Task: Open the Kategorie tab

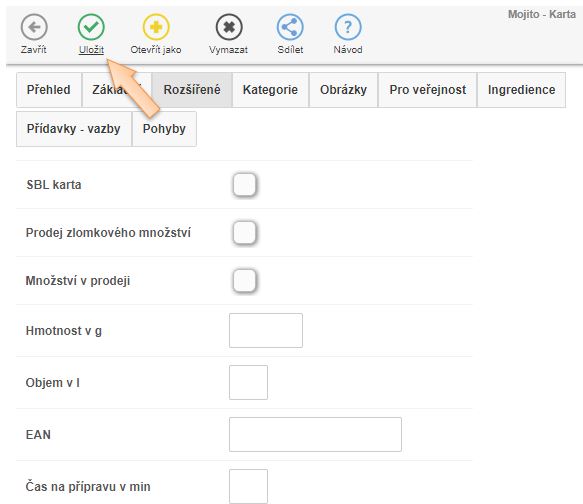Action: (270, 90)
